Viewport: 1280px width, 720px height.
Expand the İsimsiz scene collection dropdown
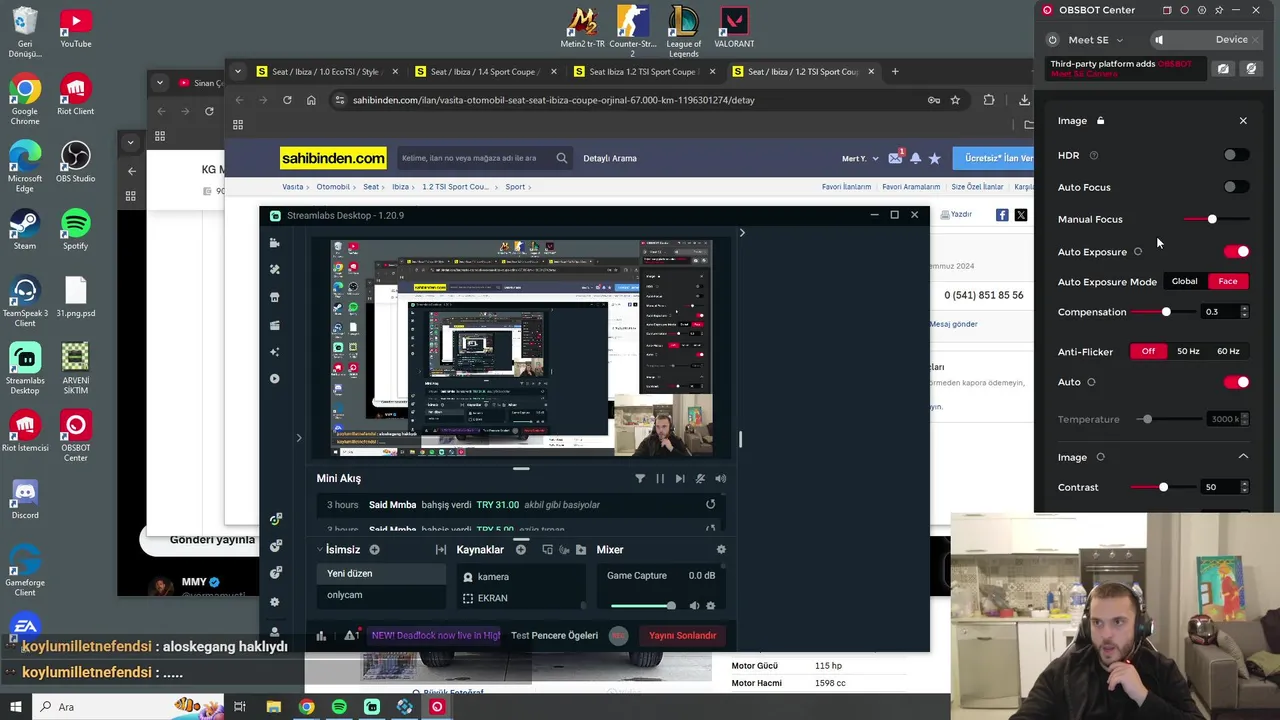click(320, 550)
